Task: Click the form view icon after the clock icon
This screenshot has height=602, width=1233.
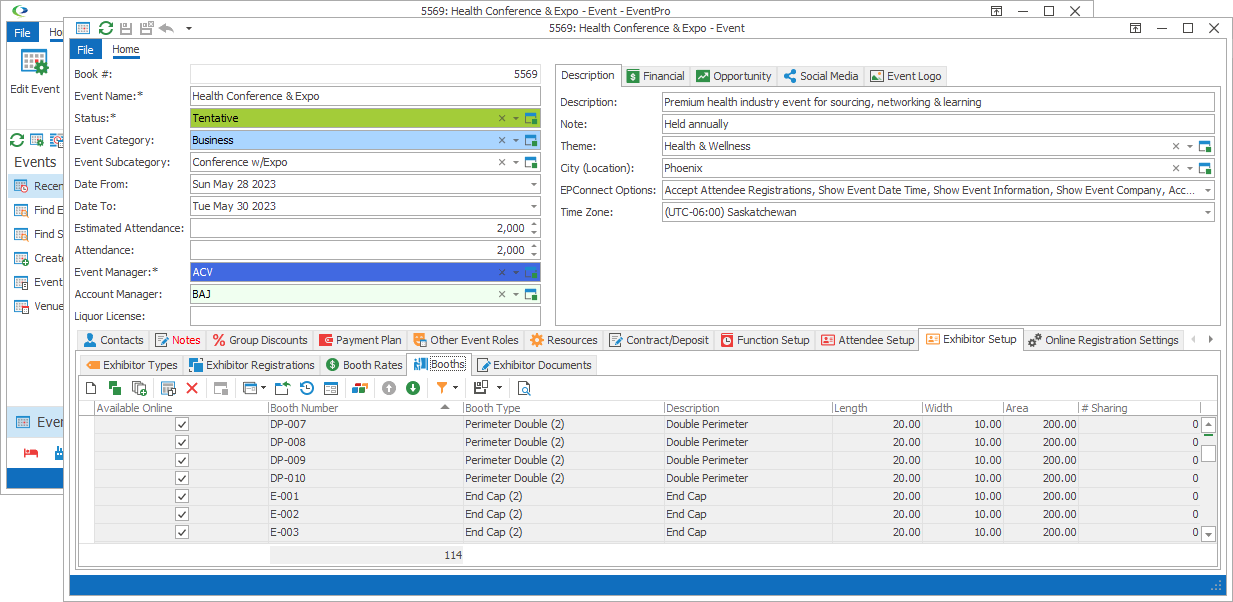Action: tap(331, 388)
